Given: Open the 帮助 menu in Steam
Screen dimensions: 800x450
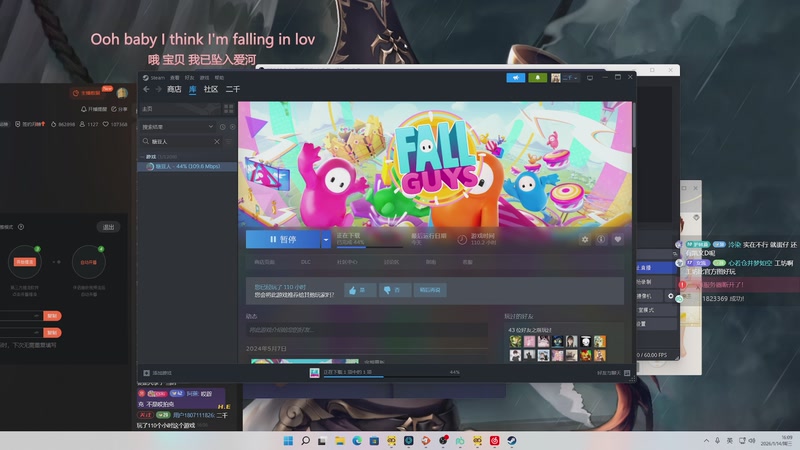Looking at the screenshot, I should [219, 78].
